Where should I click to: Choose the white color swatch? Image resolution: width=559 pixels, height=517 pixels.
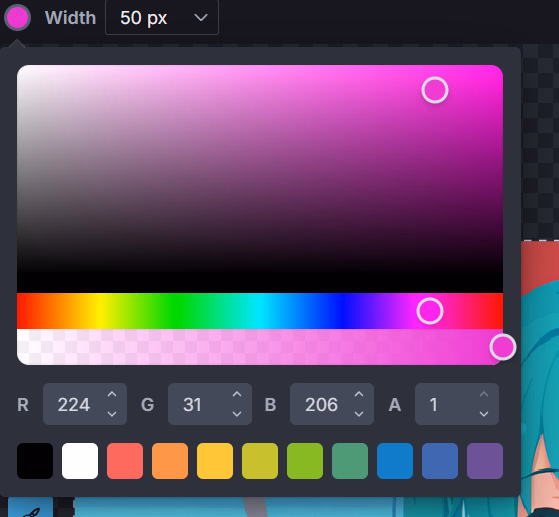tap(80, 461)
